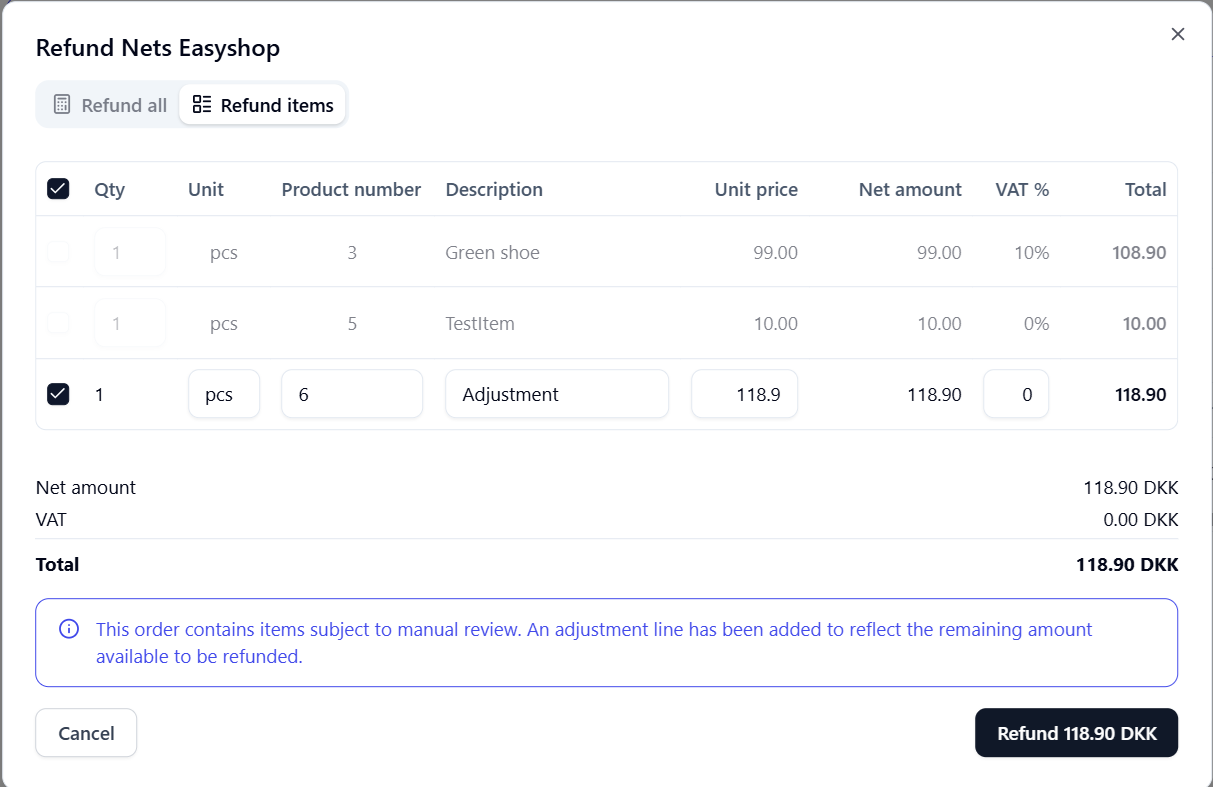The width and height of the screenshot is (1217, 787).
Task: Select the Refund items tab
Action: pos(263,105)
